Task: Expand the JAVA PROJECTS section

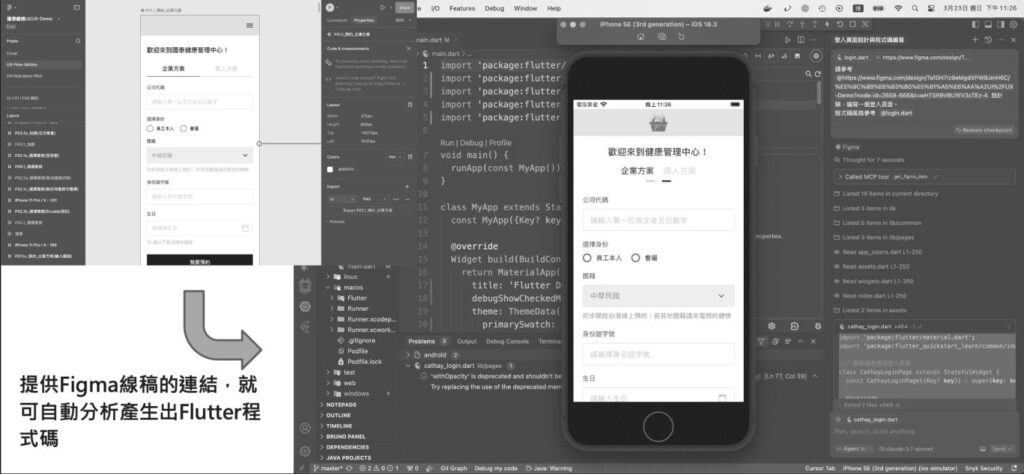Action: pos(348,458)
